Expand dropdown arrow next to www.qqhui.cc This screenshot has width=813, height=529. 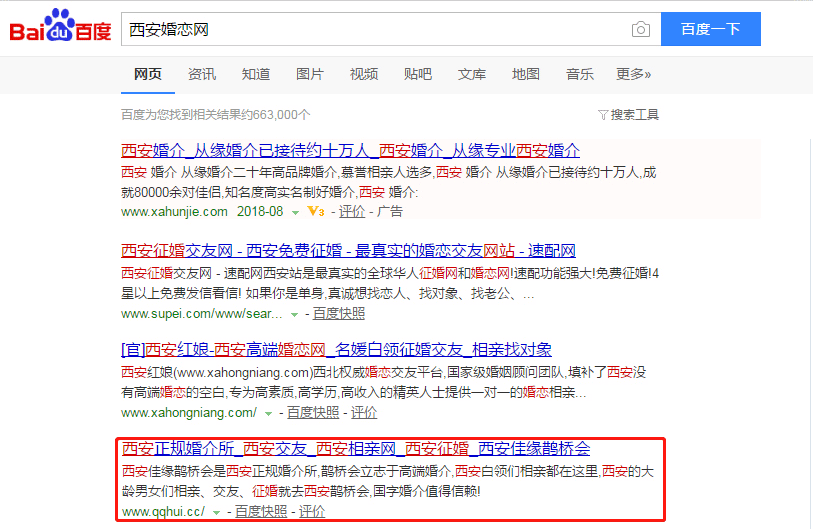(x=216, y=513)
